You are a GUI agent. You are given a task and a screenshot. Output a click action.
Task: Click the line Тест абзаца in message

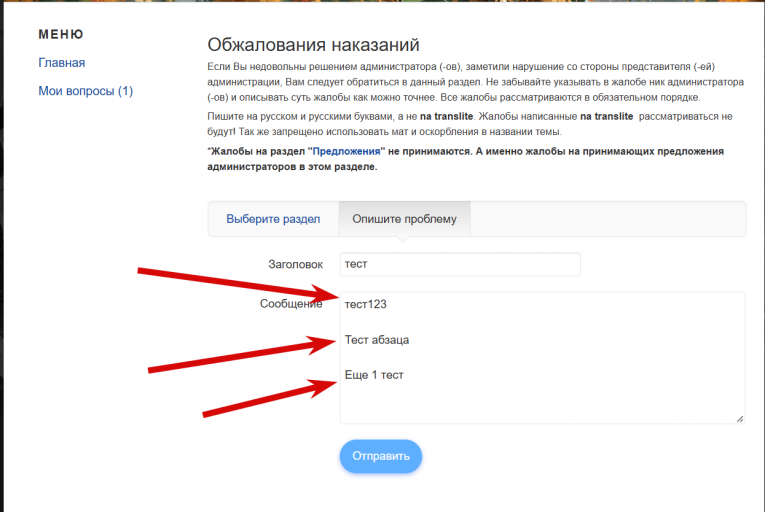pyautogui.click(x=377, y=340)
